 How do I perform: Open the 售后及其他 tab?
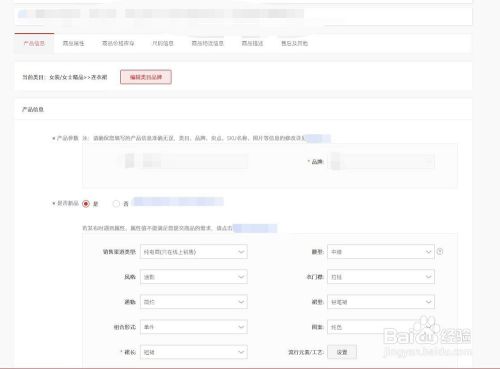[x=294, y=43]
